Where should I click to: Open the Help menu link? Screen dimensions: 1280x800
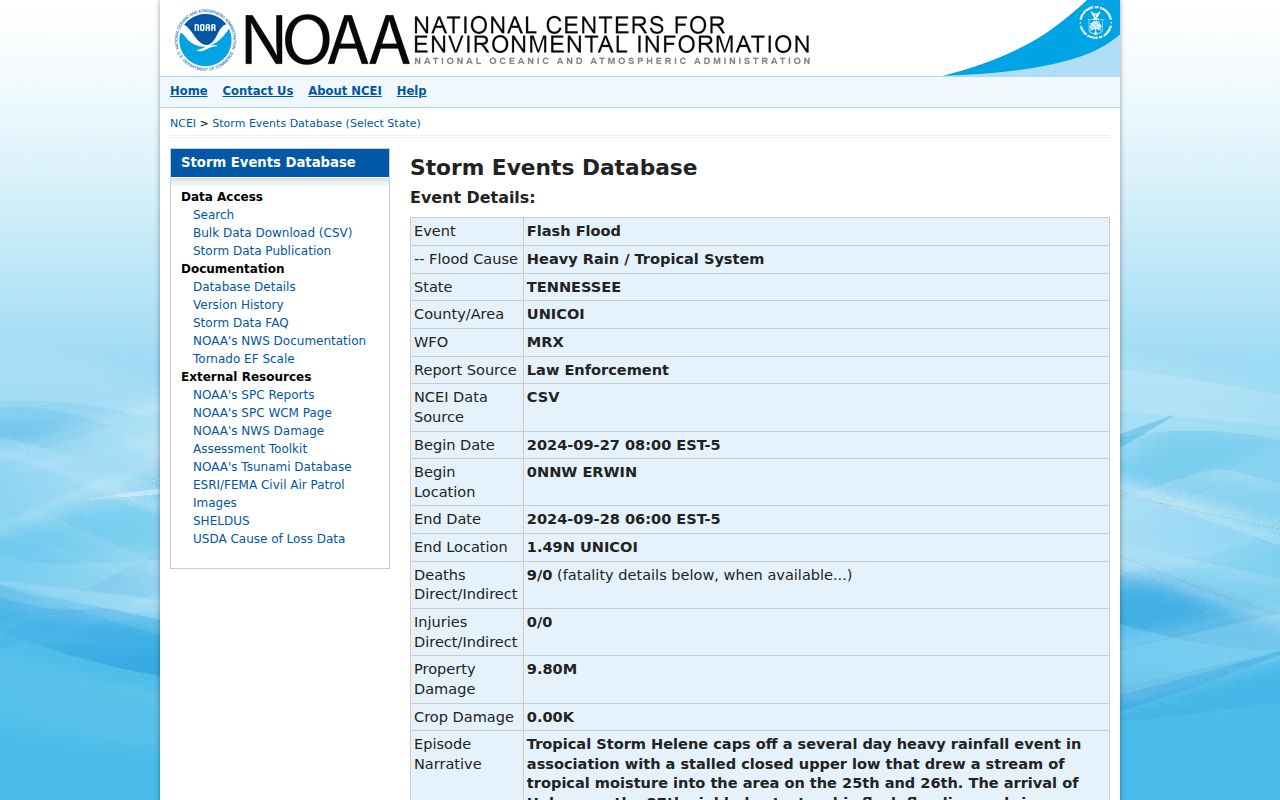pos(412,91)
